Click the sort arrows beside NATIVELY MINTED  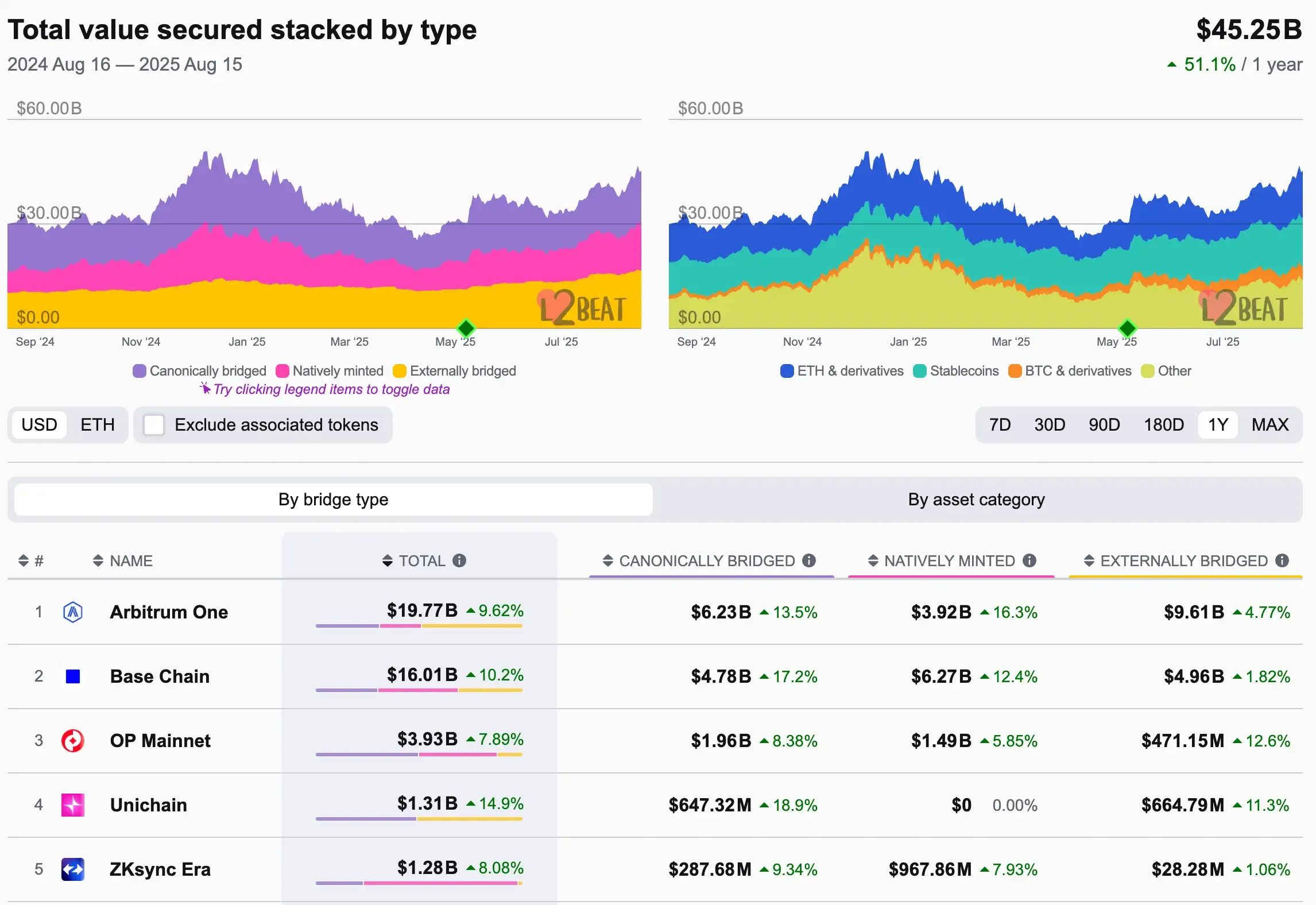(873, 561)
